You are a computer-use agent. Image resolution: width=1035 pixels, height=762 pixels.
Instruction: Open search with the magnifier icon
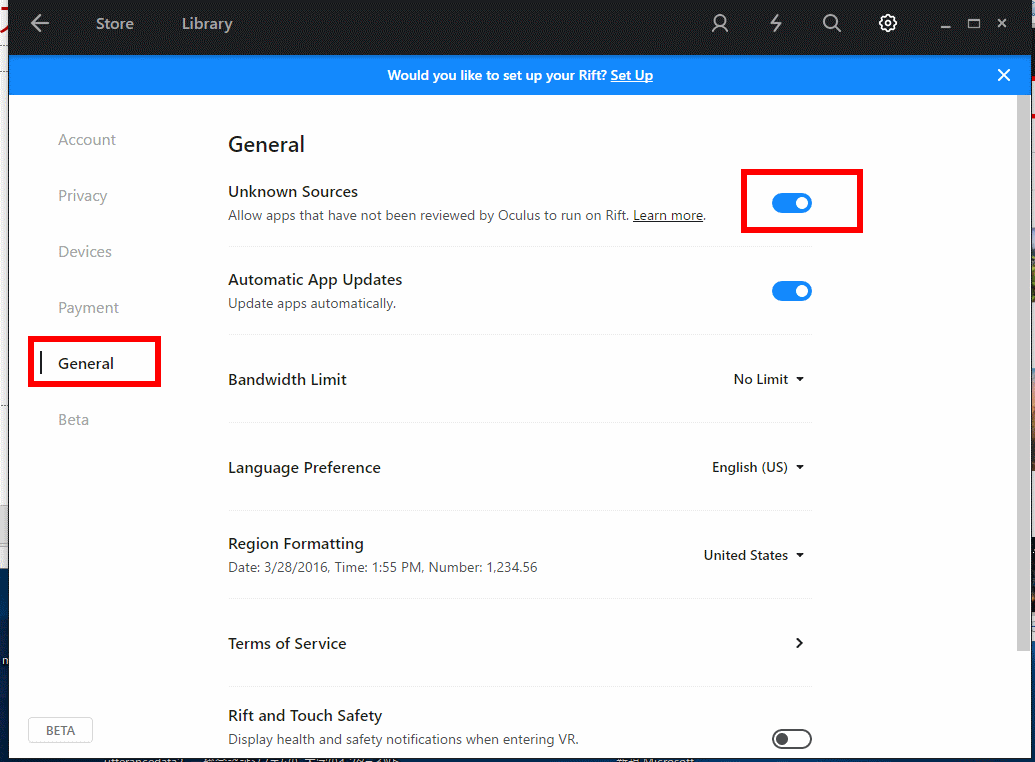click(832, 23)
